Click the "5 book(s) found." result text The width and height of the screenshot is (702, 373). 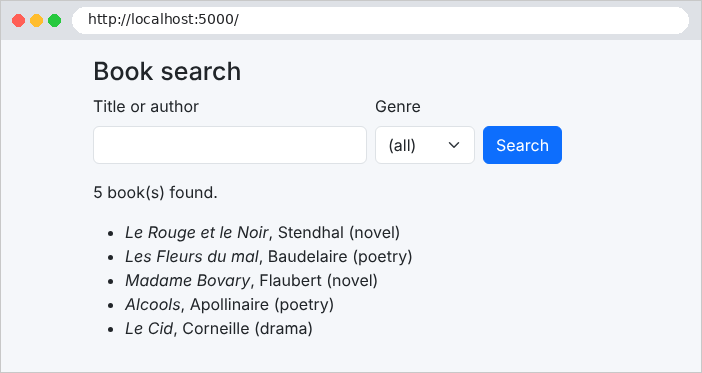155,193
